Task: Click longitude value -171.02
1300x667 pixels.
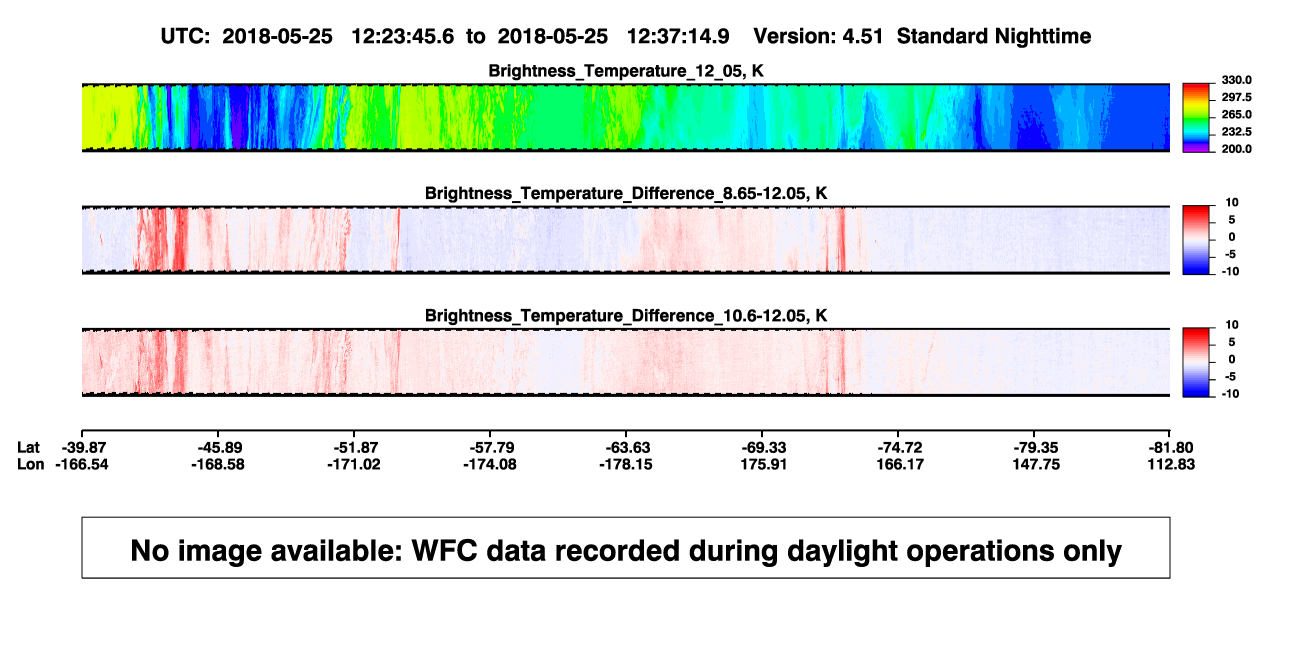Action: click(x=355, y=464)
